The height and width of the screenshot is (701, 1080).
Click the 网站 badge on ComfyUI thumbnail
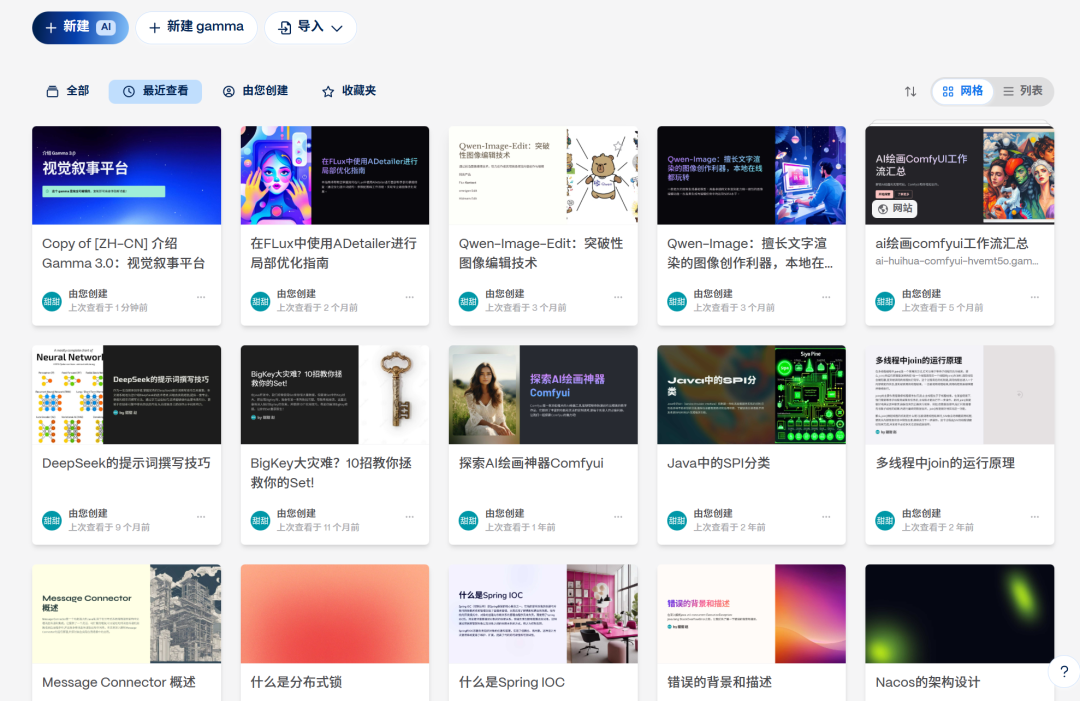895,209
